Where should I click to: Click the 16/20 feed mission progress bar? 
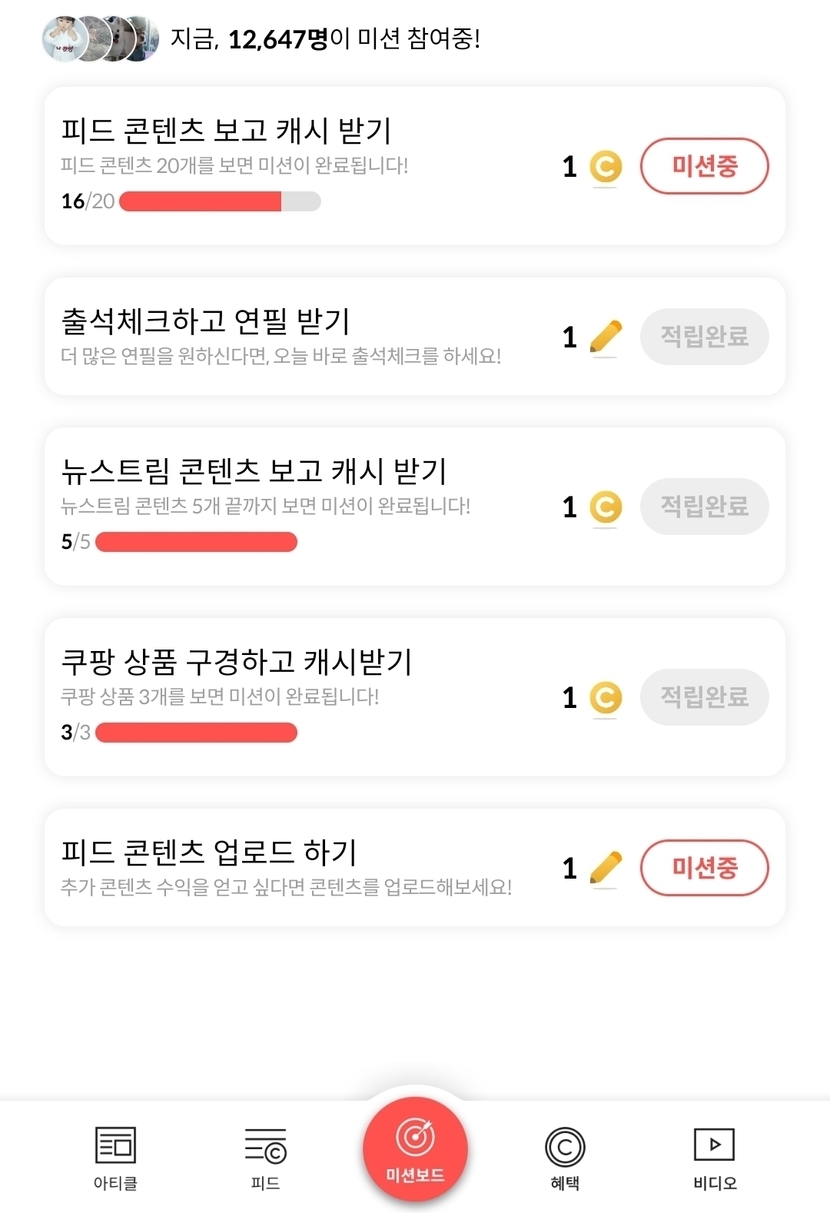coord(220,201)
